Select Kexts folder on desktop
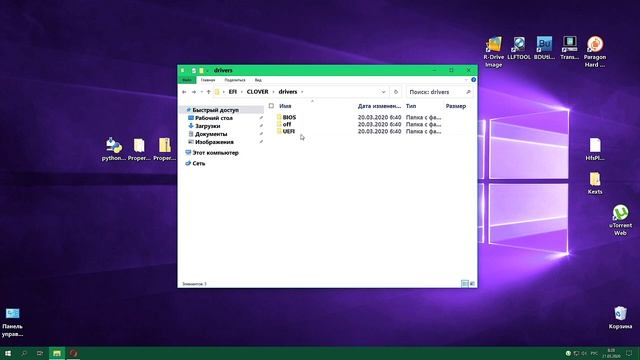Image resolution: width=640 pixels, height=360 pixels. coord(595,183)
